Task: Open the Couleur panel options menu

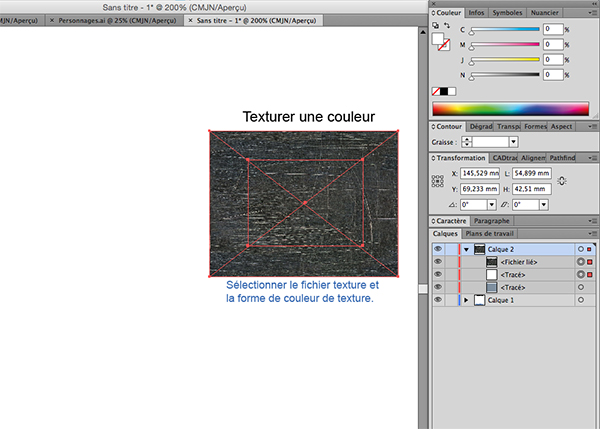Action: click(592, 15)
